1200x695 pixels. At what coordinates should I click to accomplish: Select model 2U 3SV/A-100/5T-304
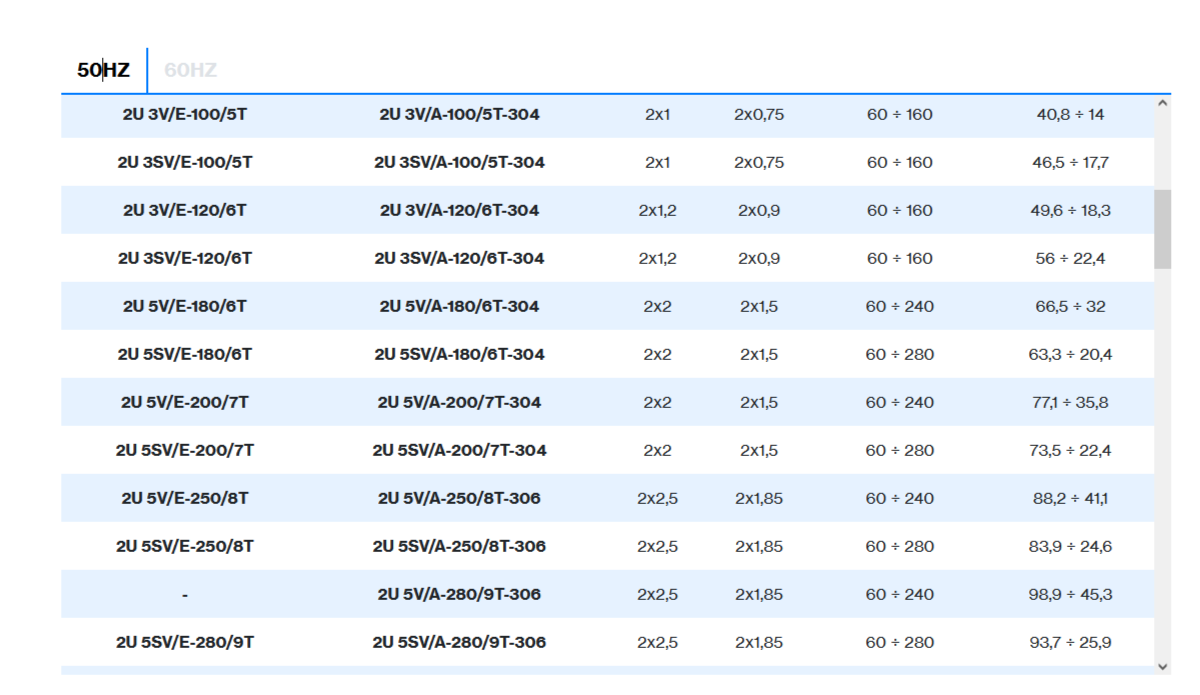pos(459,162)
